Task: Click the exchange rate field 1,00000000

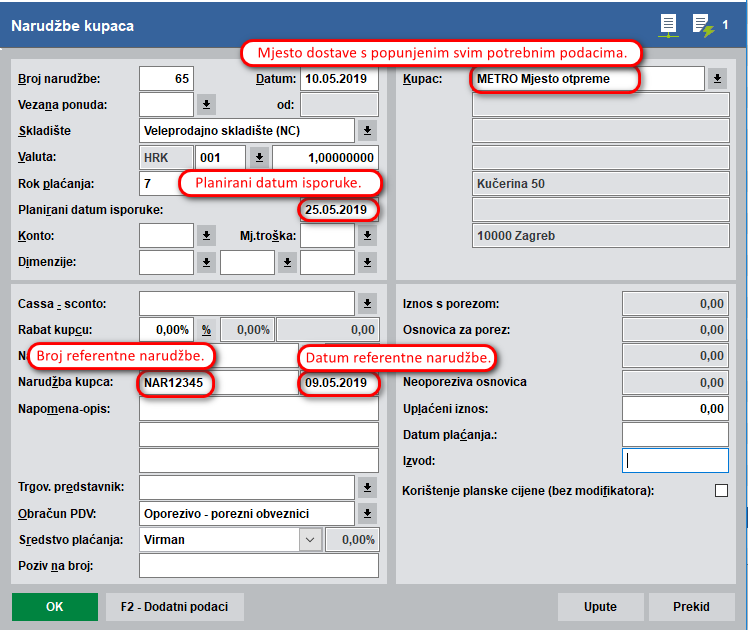Action: [x=325, y=157]
